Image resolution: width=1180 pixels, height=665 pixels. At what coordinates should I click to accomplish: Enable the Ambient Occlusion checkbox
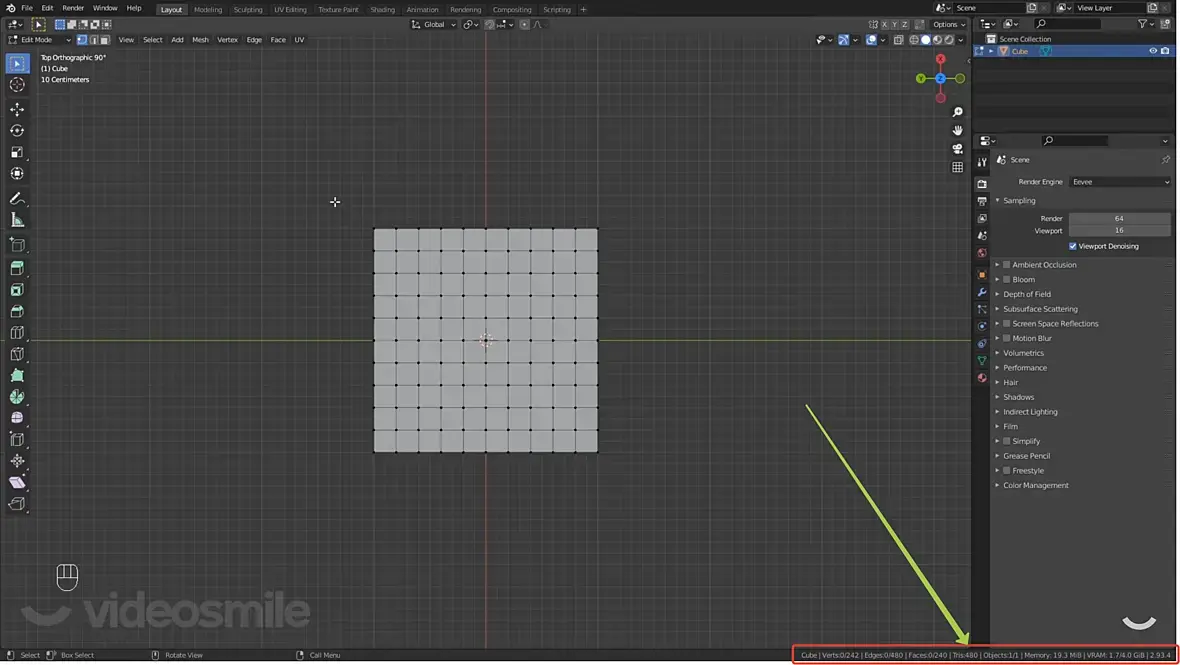(x=1006, y=265)
